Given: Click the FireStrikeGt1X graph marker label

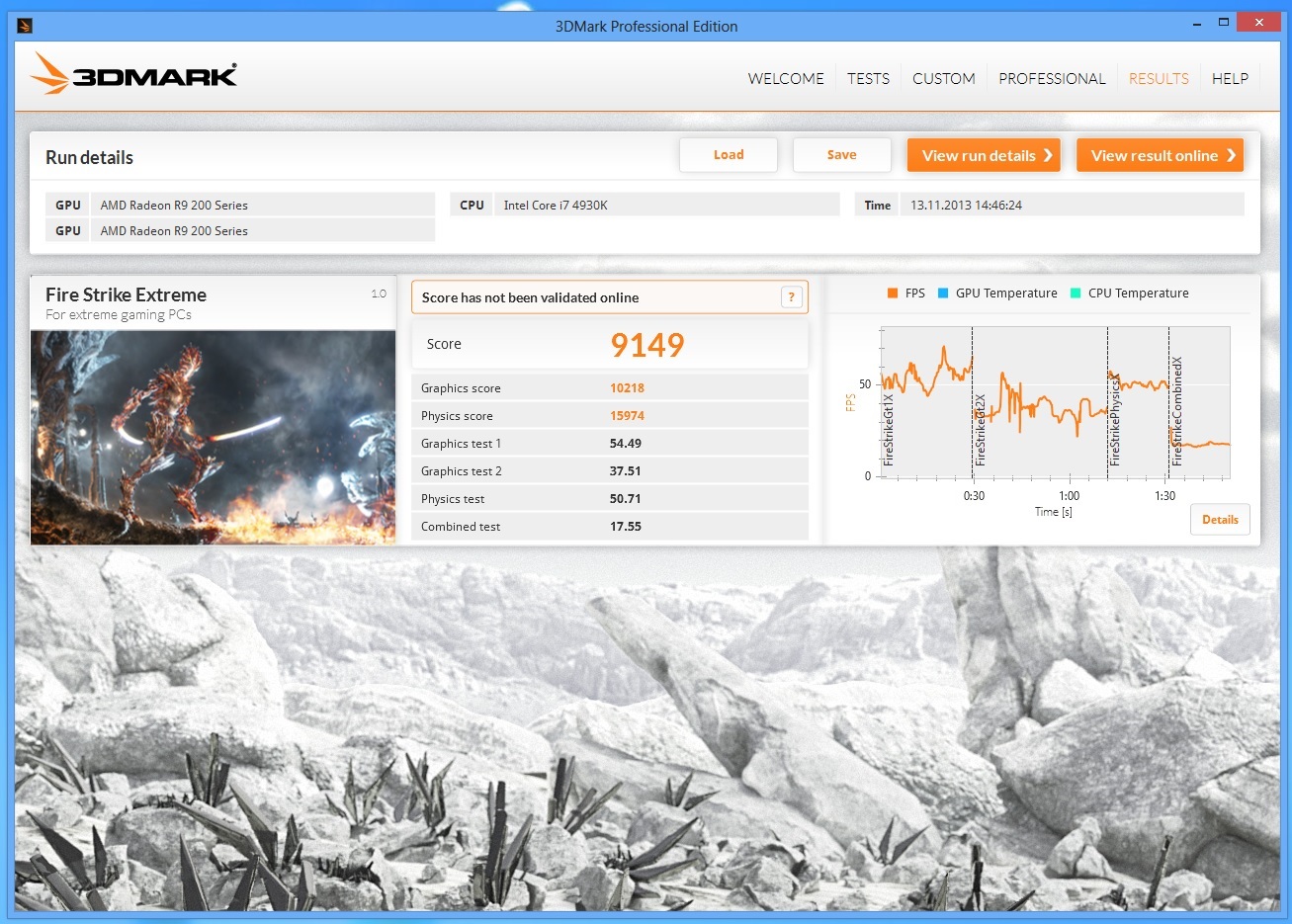Looking at the screenshot, I should pos(889,430).
